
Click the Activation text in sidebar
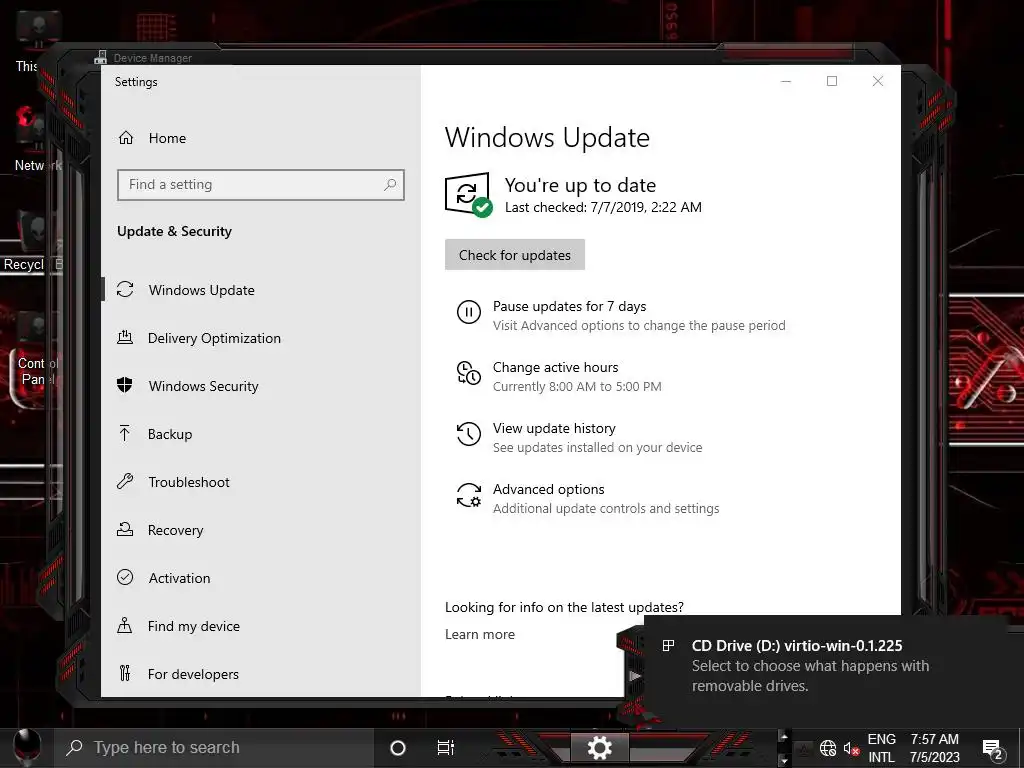(x=179, y=578)
